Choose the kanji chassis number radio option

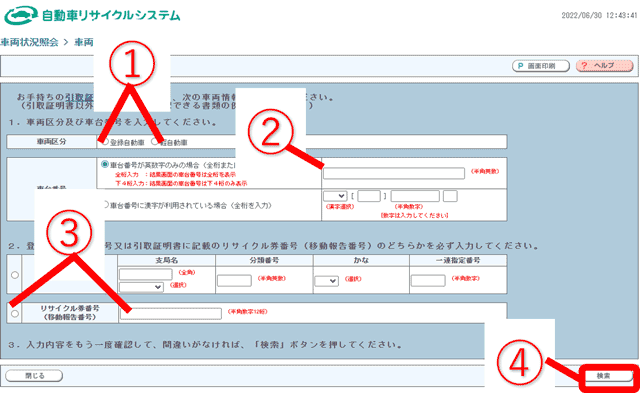tap(105, 204)
